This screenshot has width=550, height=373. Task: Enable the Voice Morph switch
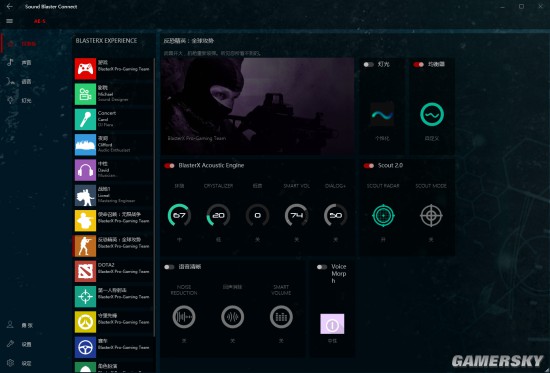point(322,267)
